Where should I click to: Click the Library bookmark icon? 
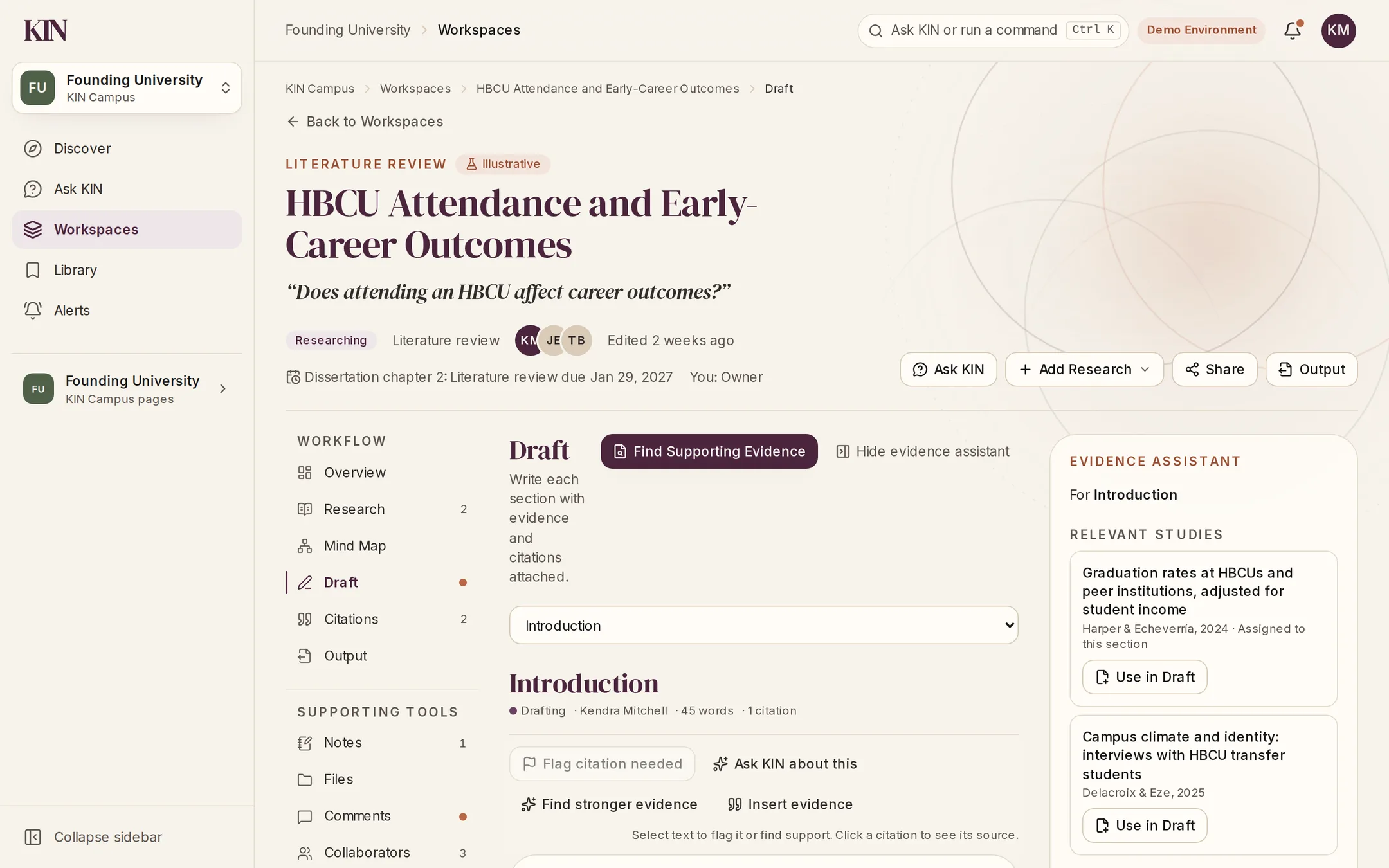click(33, 270)
